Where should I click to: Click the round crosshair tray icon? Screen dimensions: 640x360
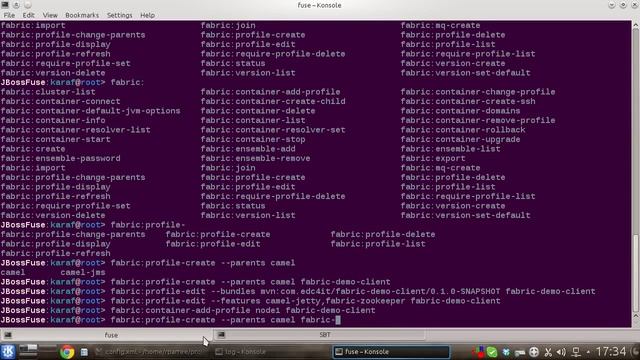click(x=534, y=352)
